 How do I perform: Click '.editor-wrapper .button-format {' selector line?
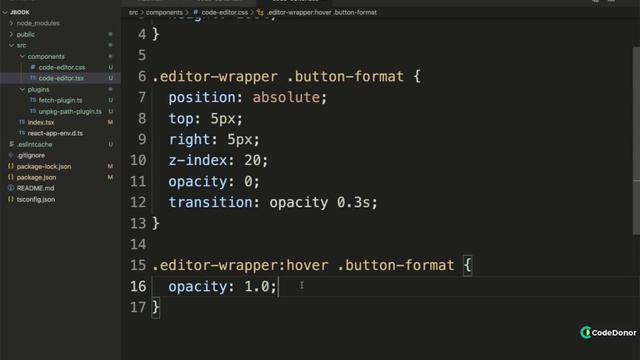(286, 76)
